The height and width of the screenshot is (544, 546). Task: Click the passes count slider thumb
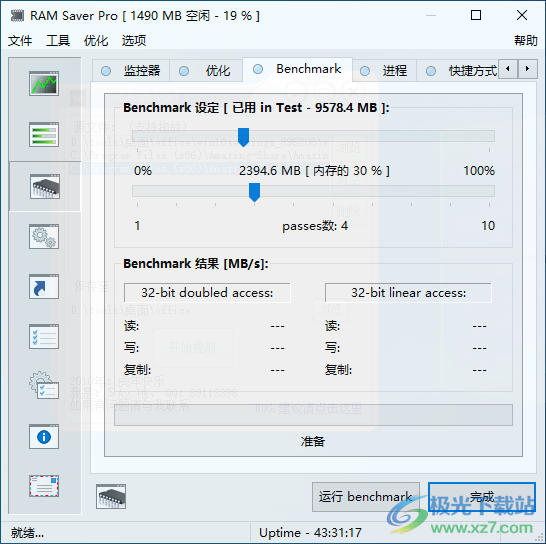[255, 192]
